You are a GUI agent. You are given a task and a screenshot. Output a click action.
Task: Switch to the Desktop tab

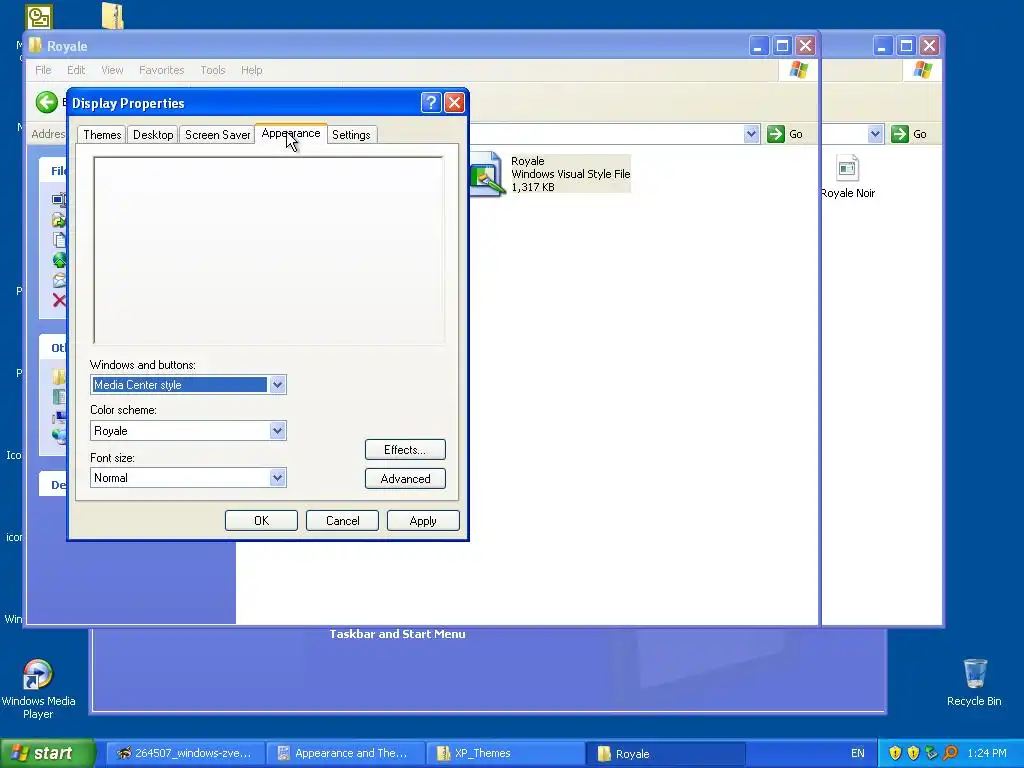tap(153, 135)
